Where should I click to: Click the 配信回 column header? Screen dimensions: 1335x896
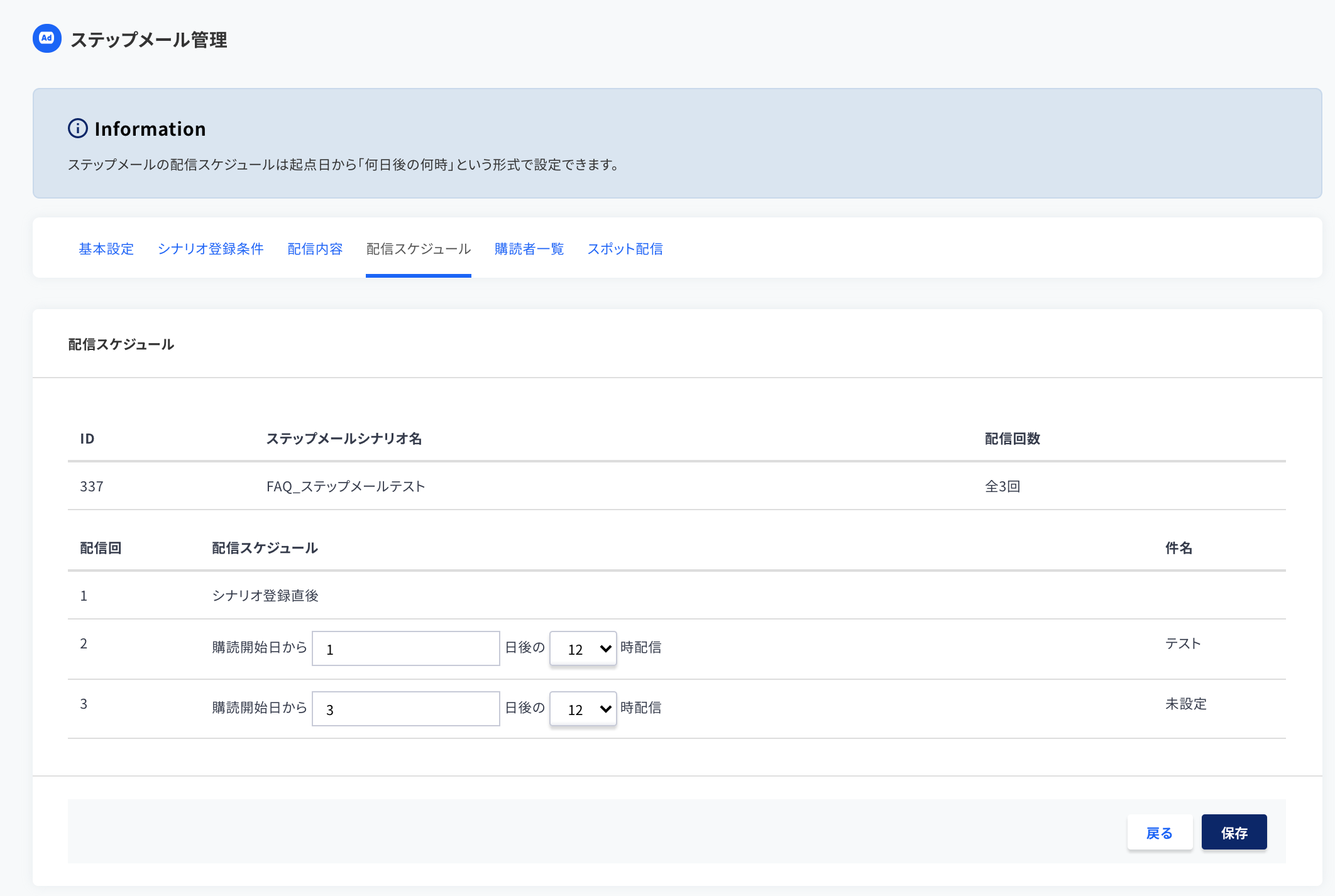point(101,548)
